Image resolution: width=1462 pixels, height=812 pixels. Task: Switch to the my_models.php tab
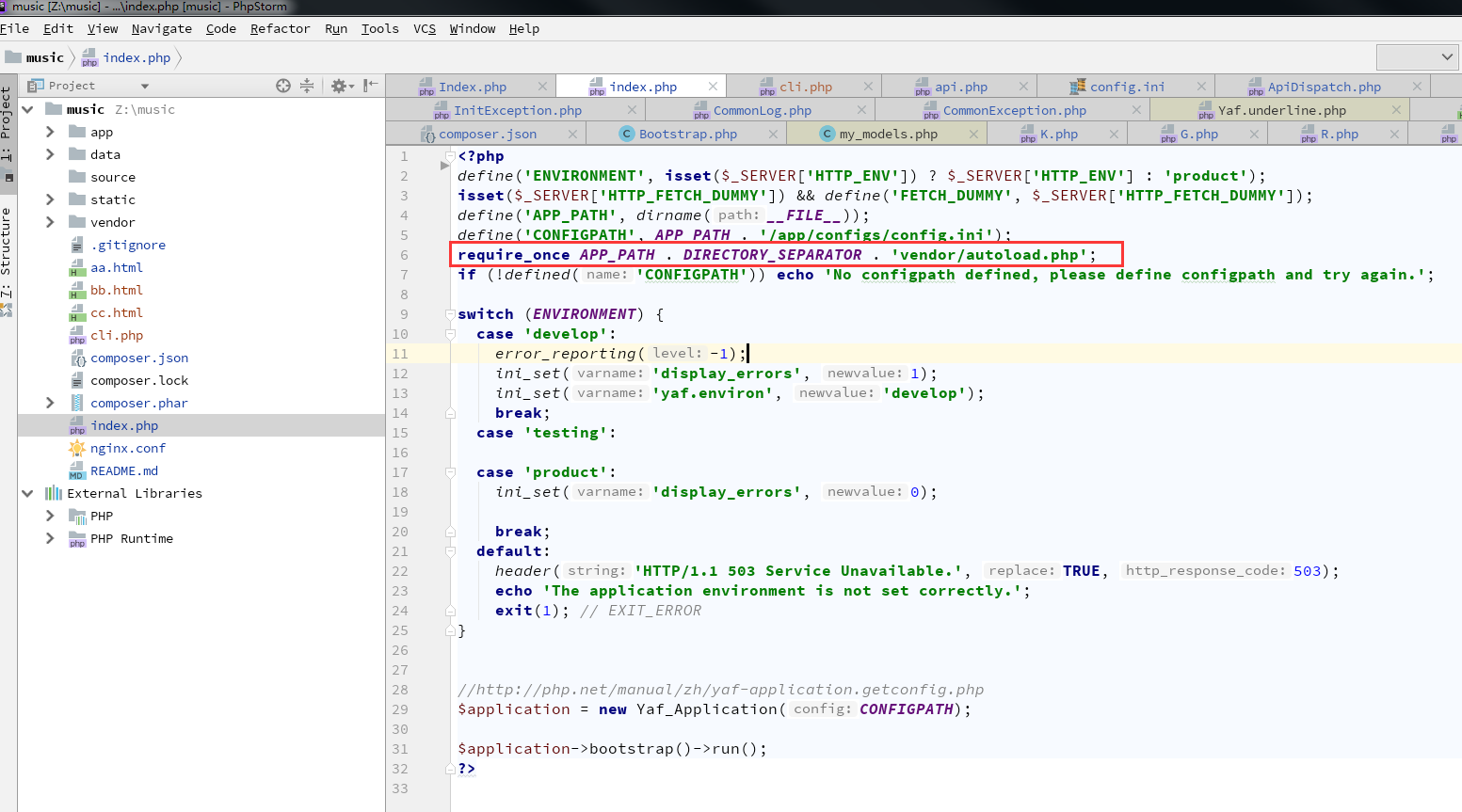(x=888, y=135)
